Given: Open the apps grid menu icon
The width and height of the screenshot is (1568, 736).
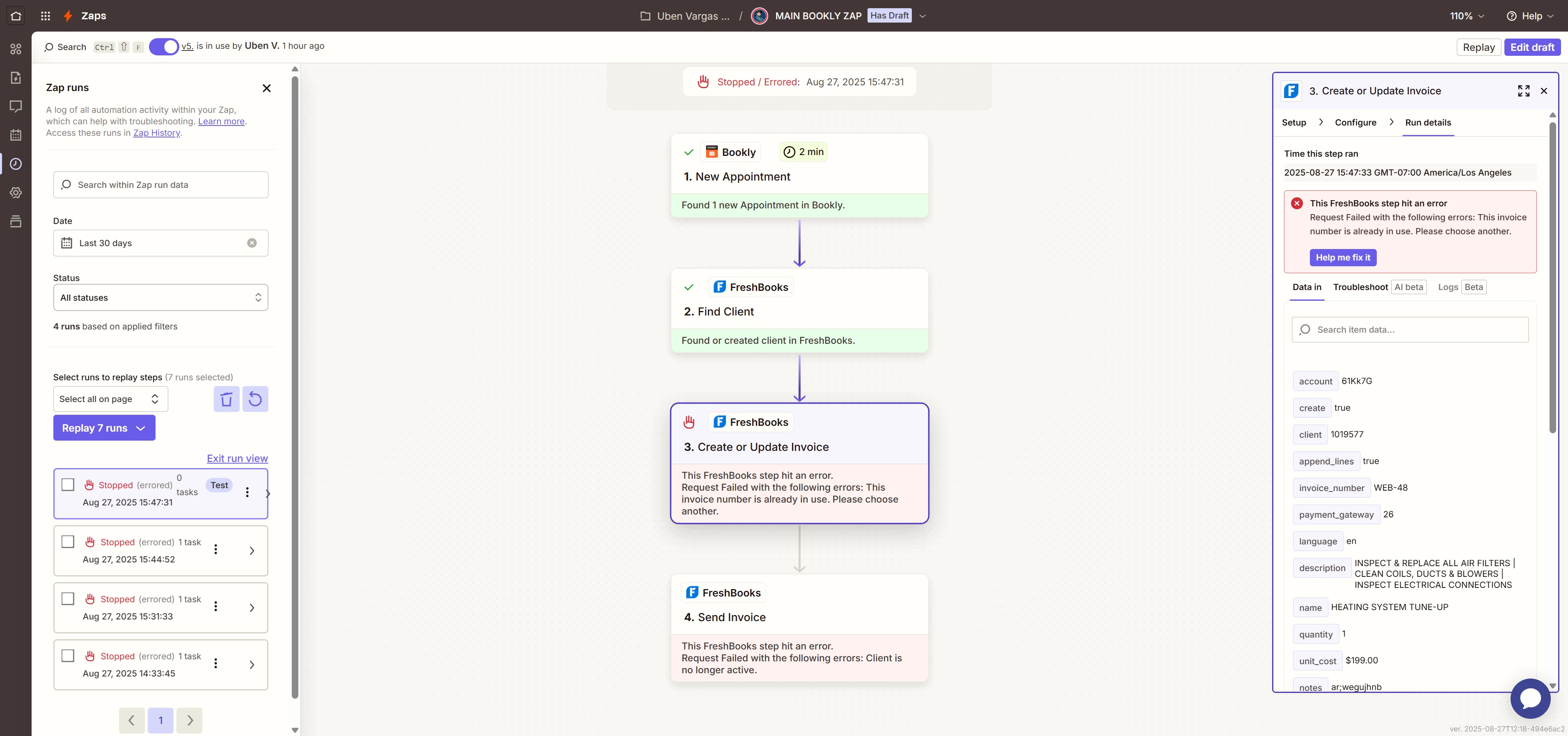Looking at the screenshot, I should point(45,16).
